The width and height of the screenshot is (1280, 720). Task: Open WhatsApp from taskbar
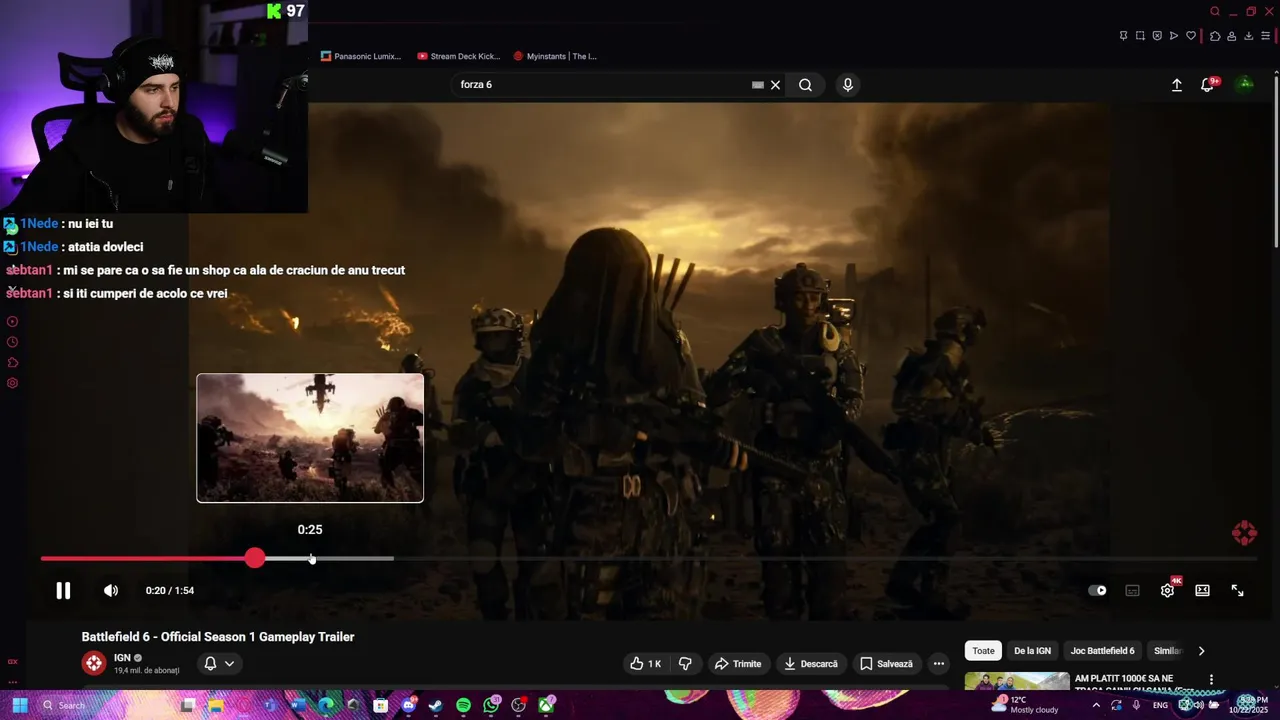(x=491, y=705)
